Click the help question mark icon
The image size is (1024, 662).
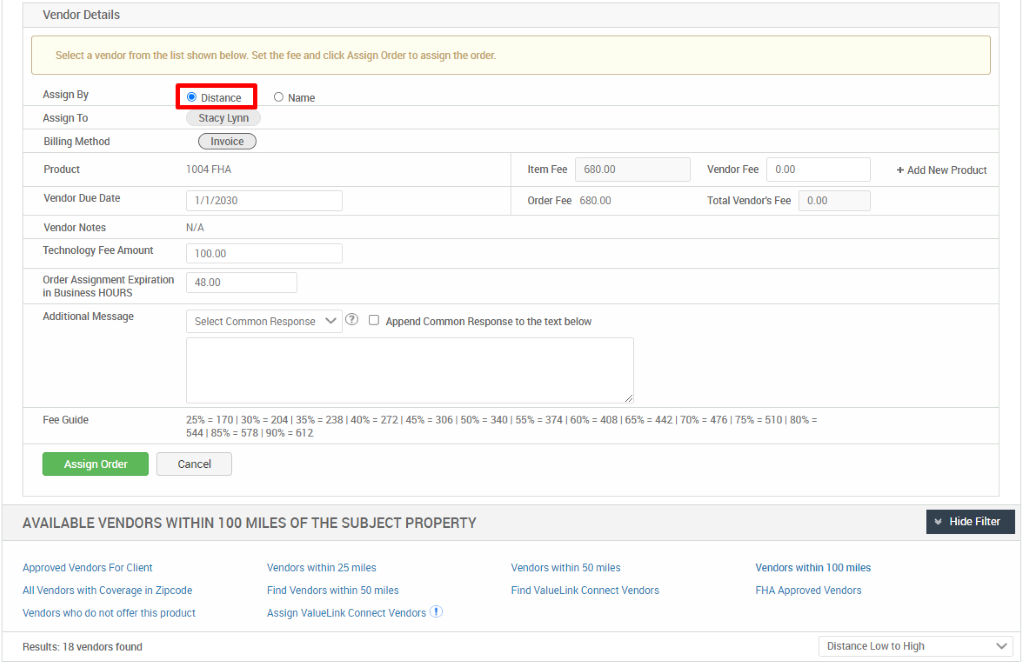tap(351, 319)
